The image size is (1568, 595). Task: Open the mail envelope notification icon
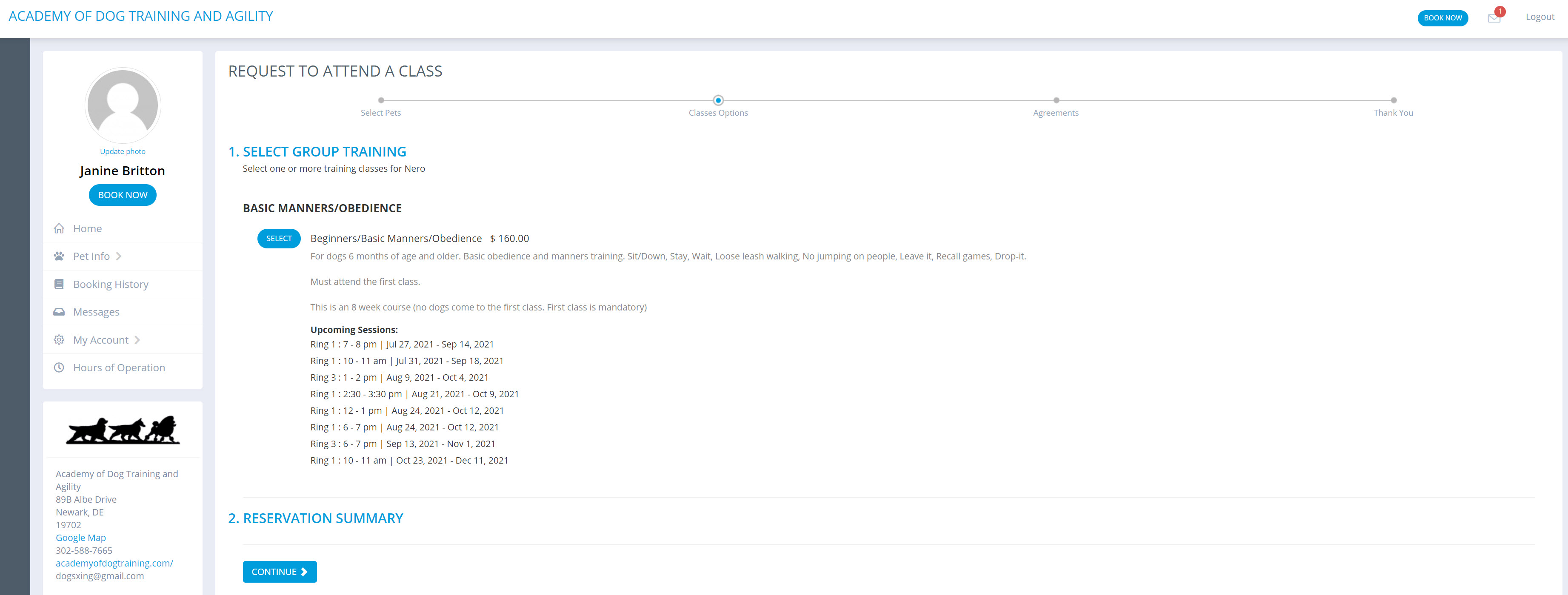coord(1494,18)
